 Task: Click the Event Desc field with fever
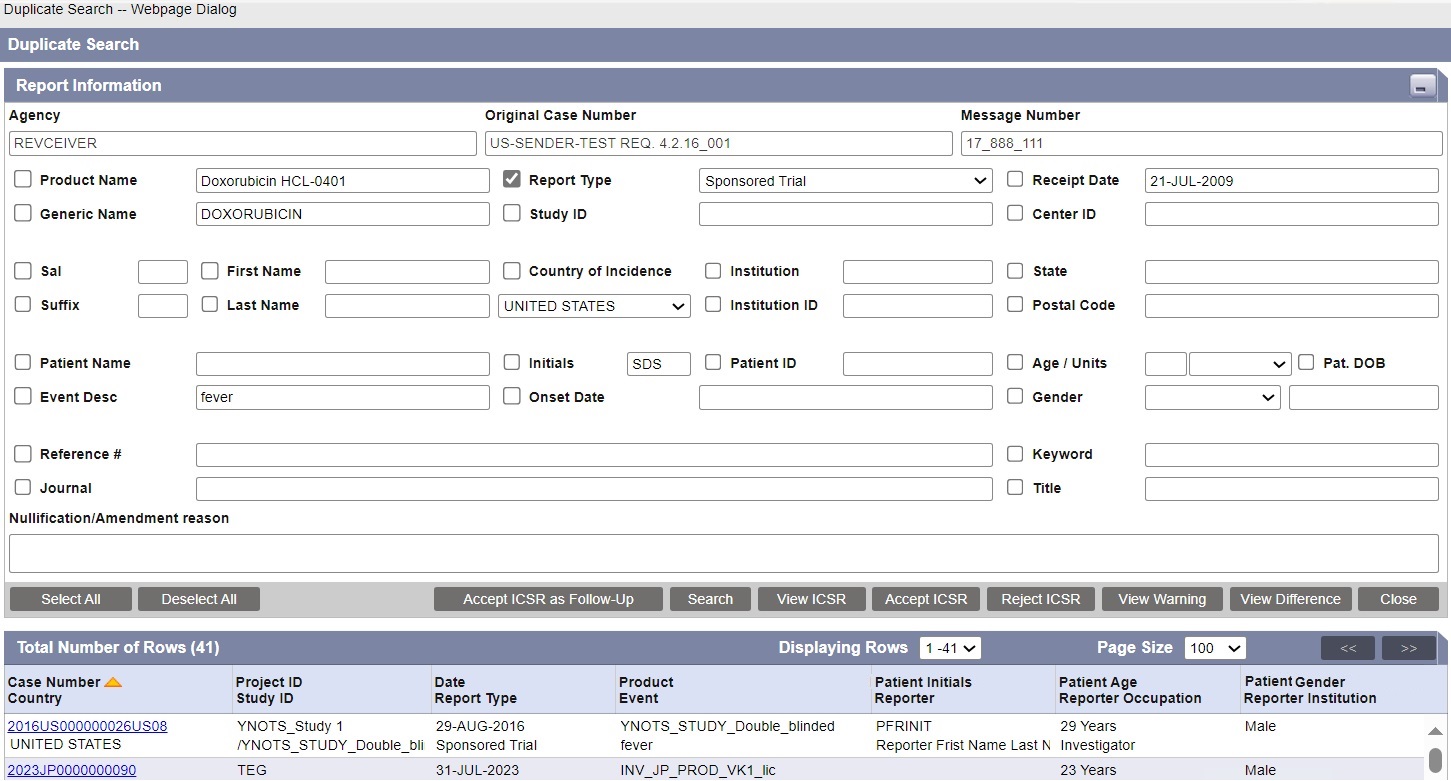(x=343, y=398)
